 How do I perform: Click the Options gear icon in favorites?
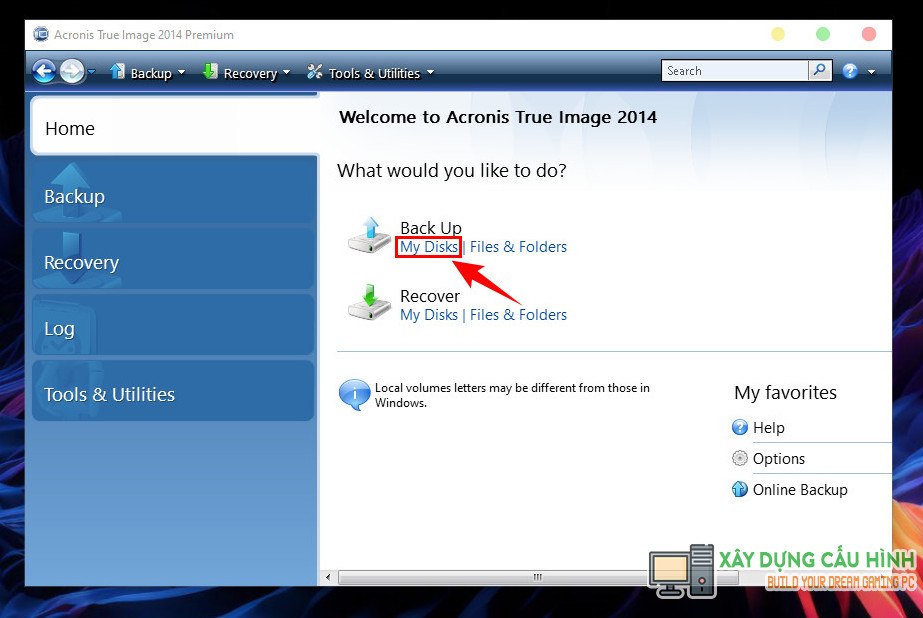[x=740, y=458]
